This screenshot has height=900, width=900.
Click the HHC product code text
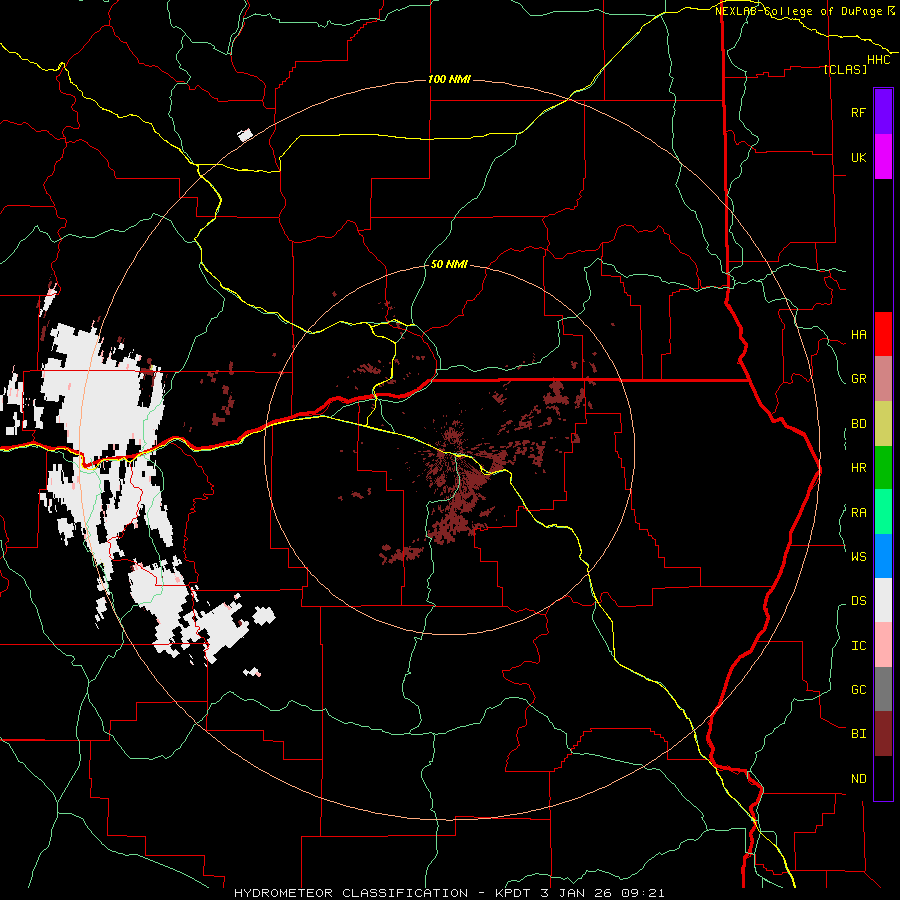click(x=879, y=60)
